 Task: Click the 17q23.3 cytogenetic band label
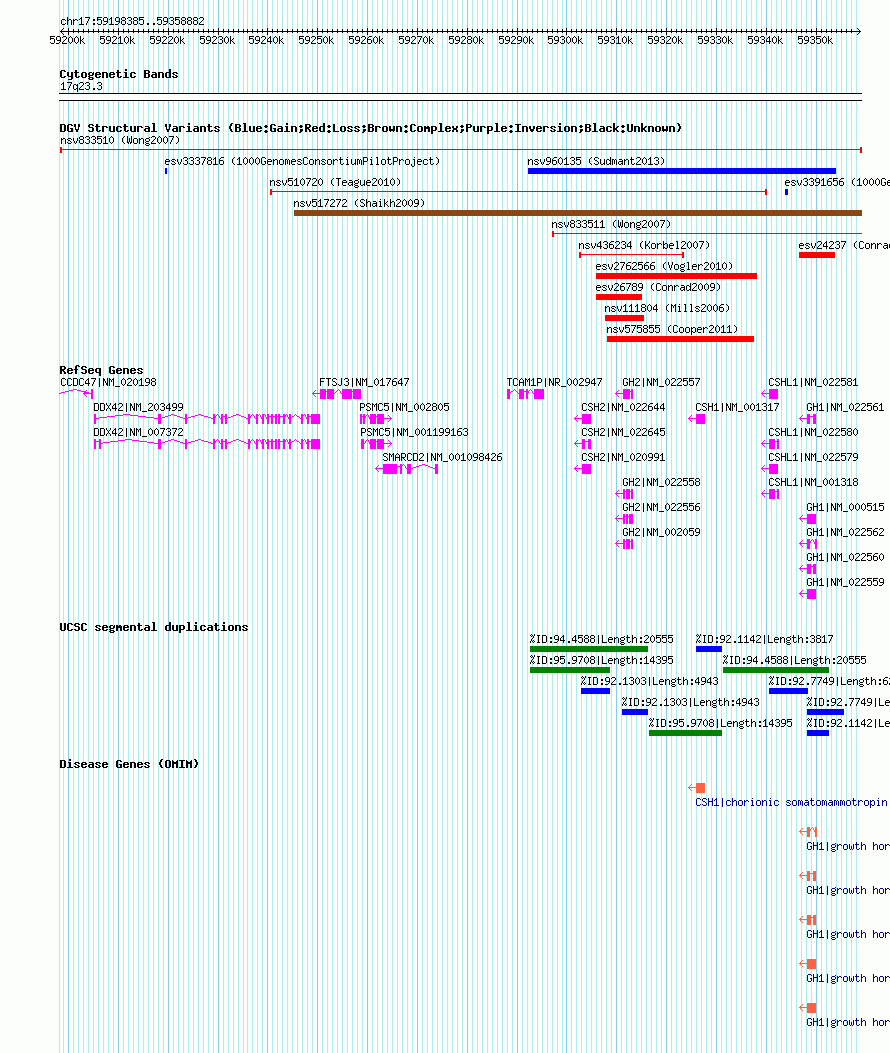(x=81, y=87)
